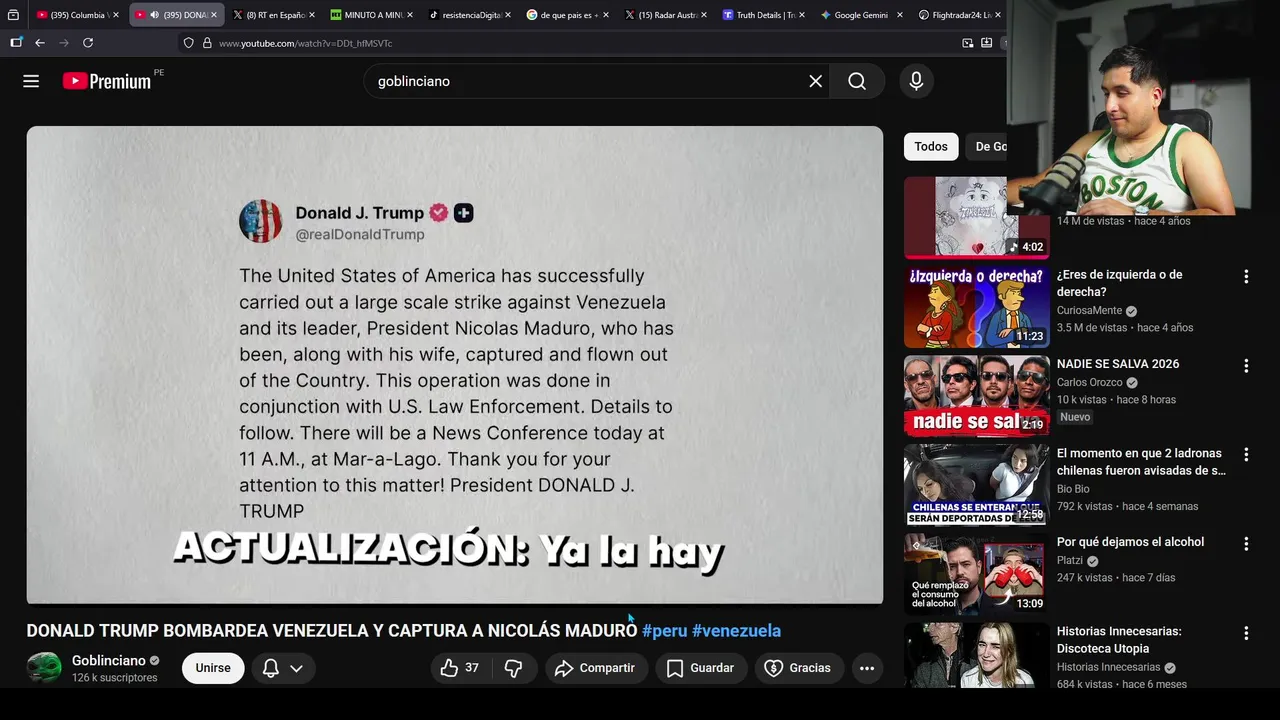The image size is (1280, 720).
Task: Select the Todos filter chip
Action: [931, 147]
